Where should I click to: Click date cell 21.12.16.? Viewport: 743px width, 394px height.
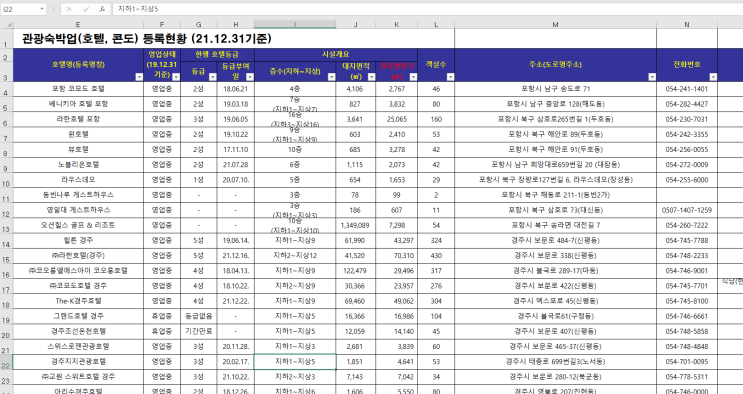click(236, 256)
